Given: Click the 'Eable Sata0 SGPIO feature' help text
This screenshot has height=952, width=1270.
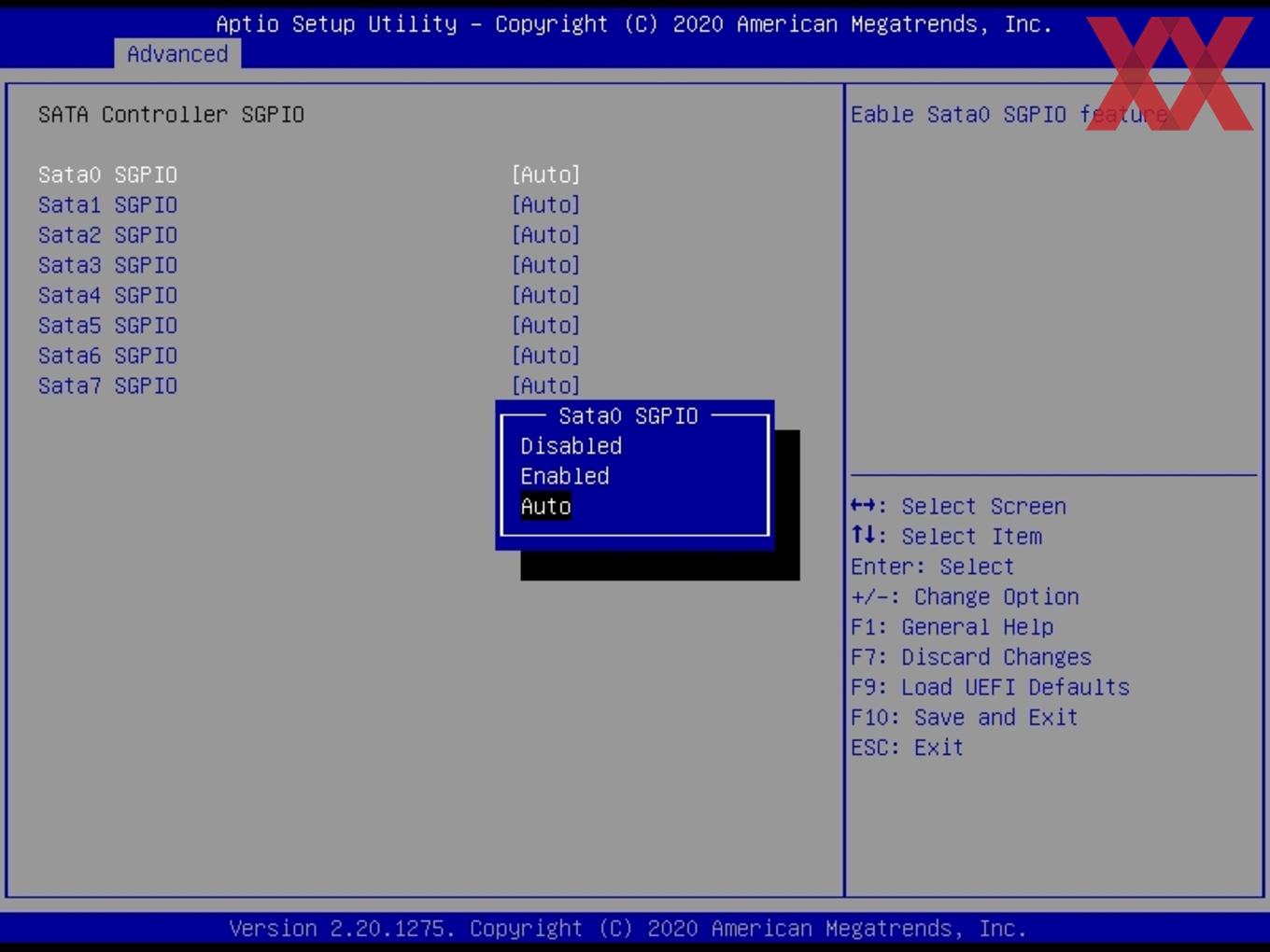Looking at the screenshot, I should 1009,115.
